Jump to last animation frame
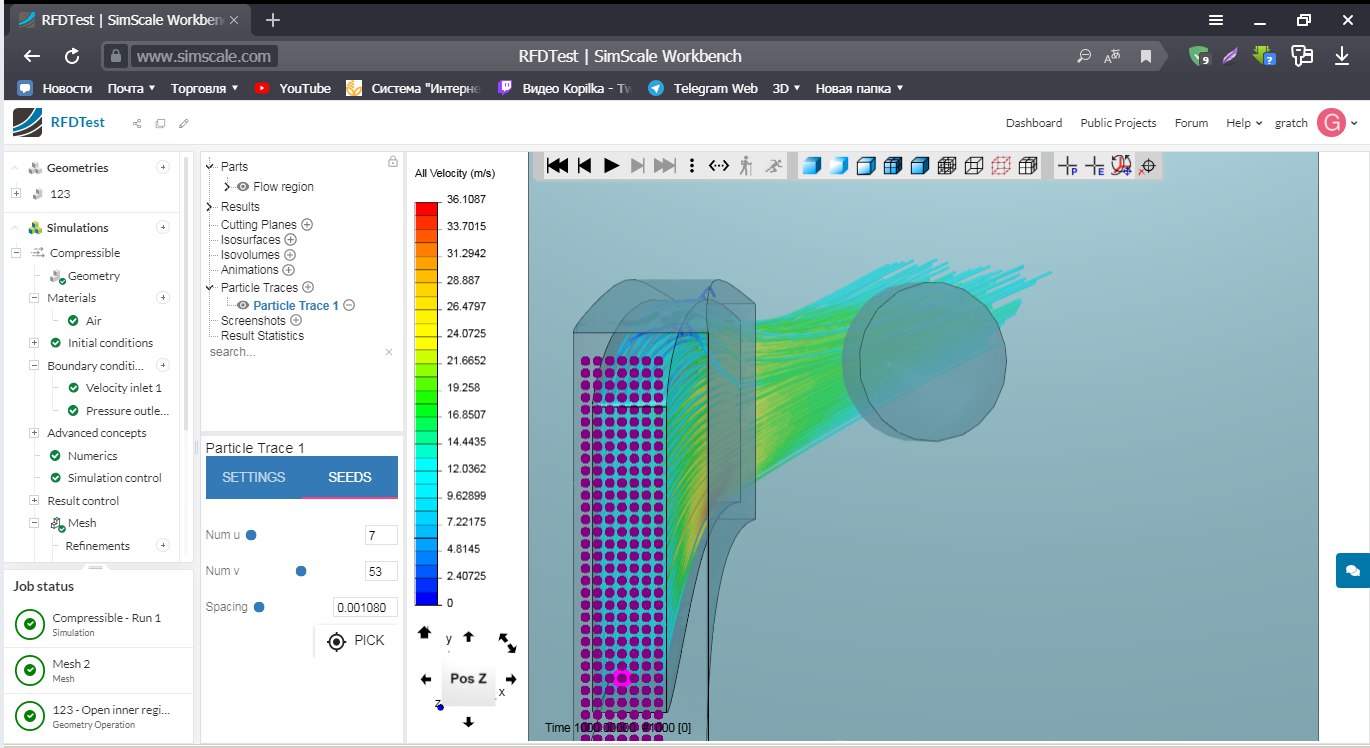The width and height of the screenshot is (1370, 748). coord(665,165)
